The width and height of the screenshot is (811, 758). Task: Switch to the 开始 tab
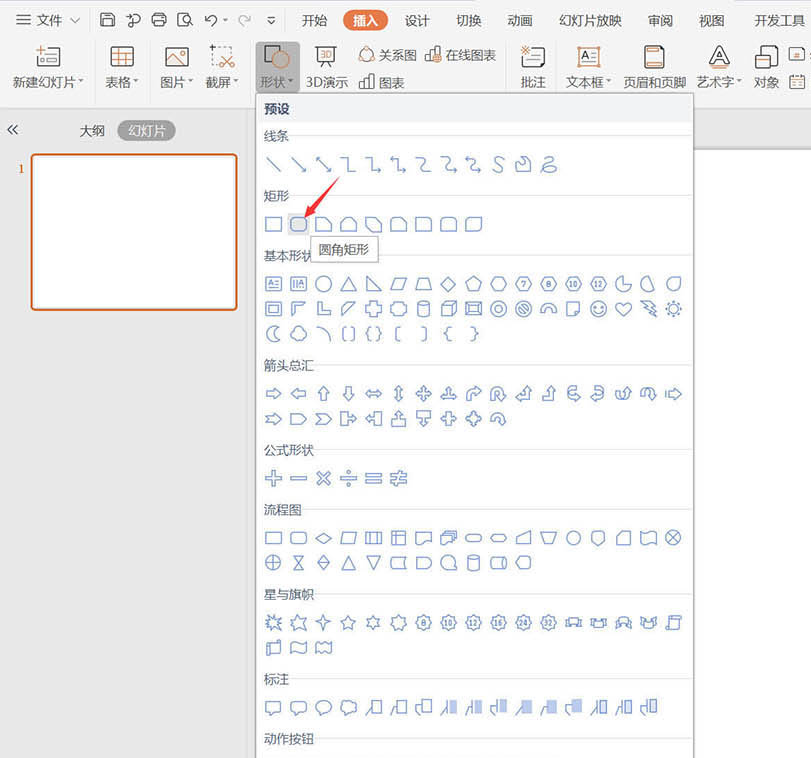pyautogui.click(x=314, y=21)
